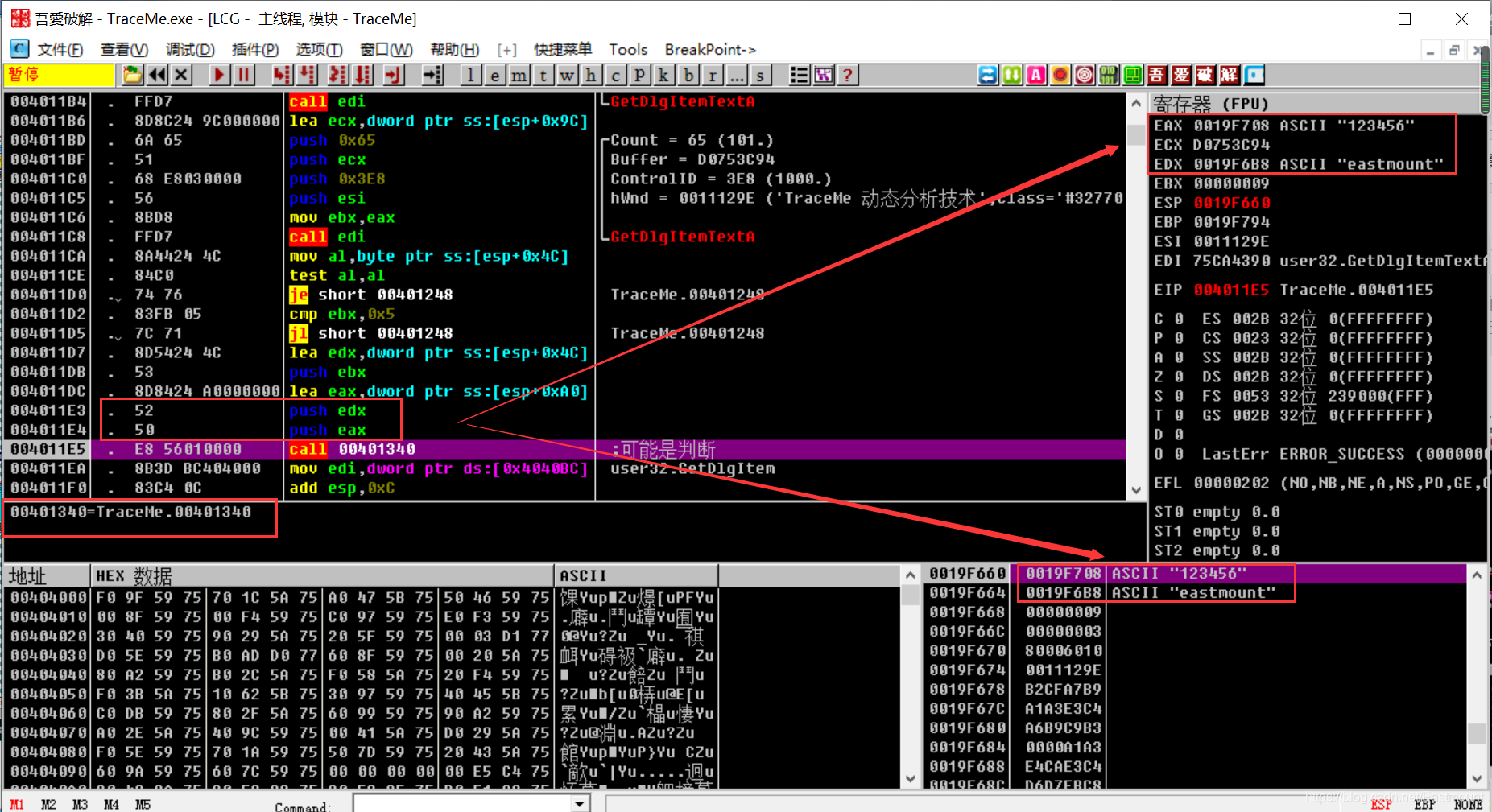Screen dimensions: 1492x812
Task: Click the 寄存器 (FPU) registers header
Action: tap(1210, 104)
